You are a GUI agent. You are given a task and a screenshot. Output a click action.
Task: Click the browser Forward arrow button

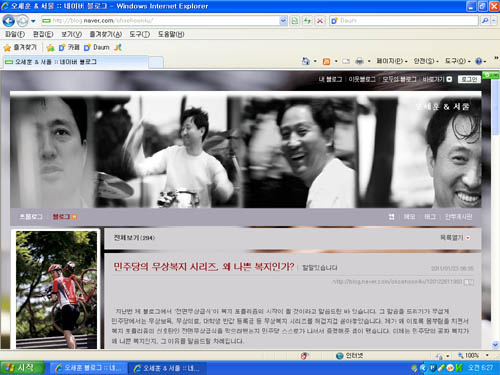point(23,21)
